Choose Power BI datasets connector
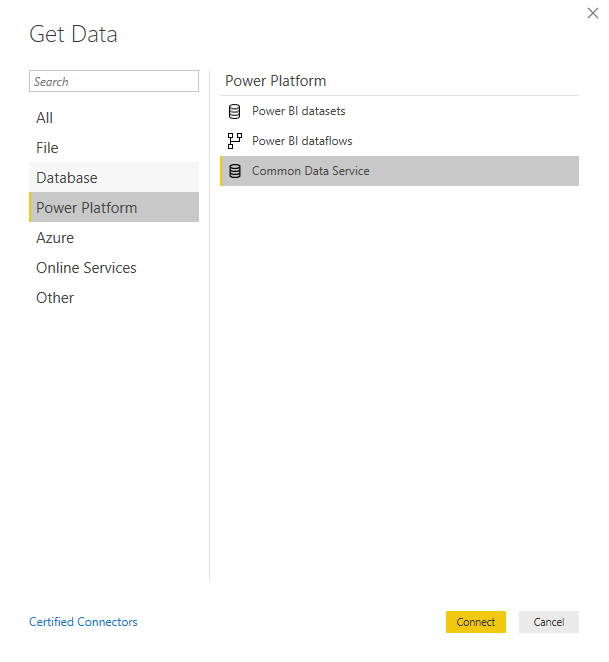609x662 pixels. pyautogui.click(x=400, y=111)
